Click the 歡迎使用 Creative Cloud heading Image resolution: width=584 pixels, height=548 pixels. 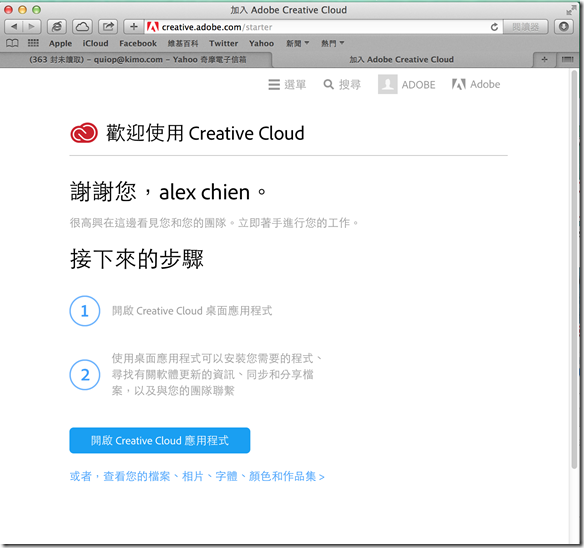point(205,133)
